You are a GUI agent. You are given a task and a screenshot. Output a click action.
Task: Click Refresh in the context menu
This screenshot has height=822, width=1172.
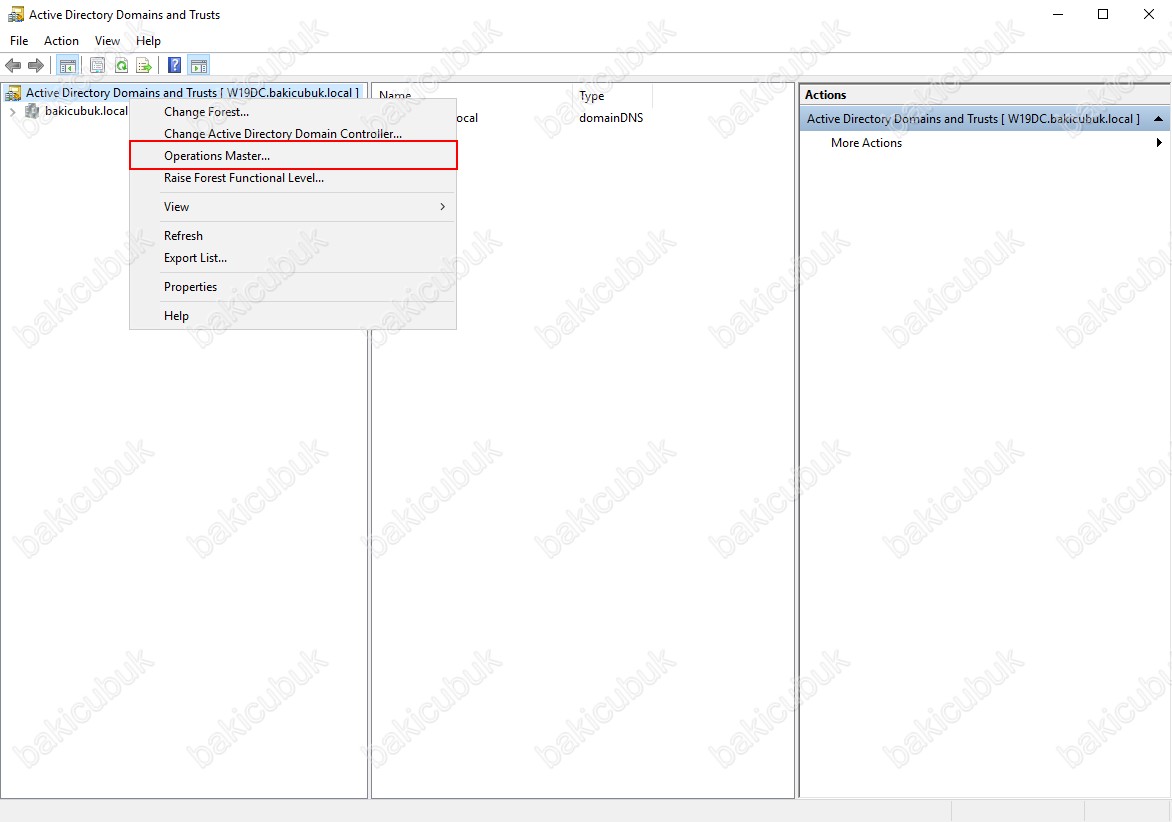[x=293, y=236]
